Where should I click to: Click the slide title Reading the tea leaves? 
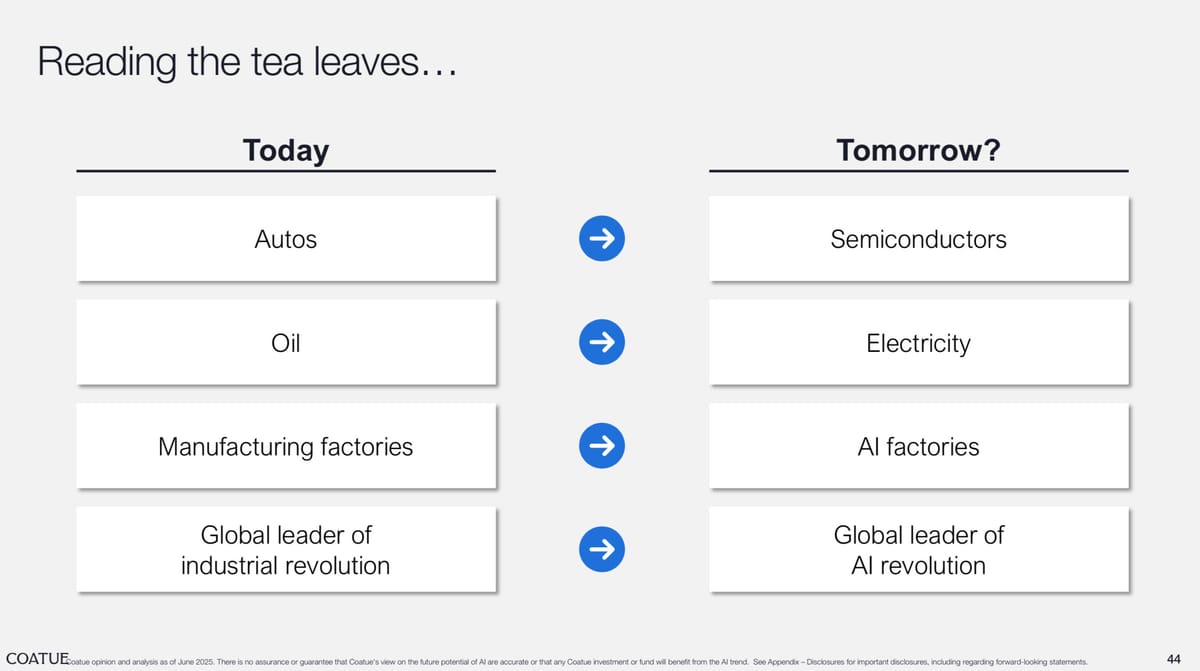[247, 62]
